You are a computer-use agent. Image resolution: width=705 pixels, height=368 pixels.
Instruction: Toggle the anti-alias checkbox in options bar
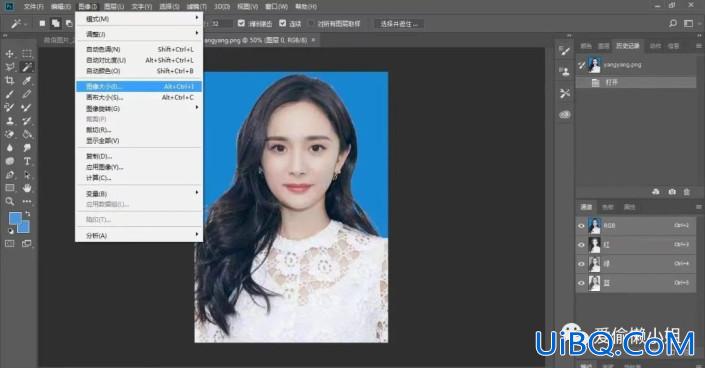pos(241,23)
